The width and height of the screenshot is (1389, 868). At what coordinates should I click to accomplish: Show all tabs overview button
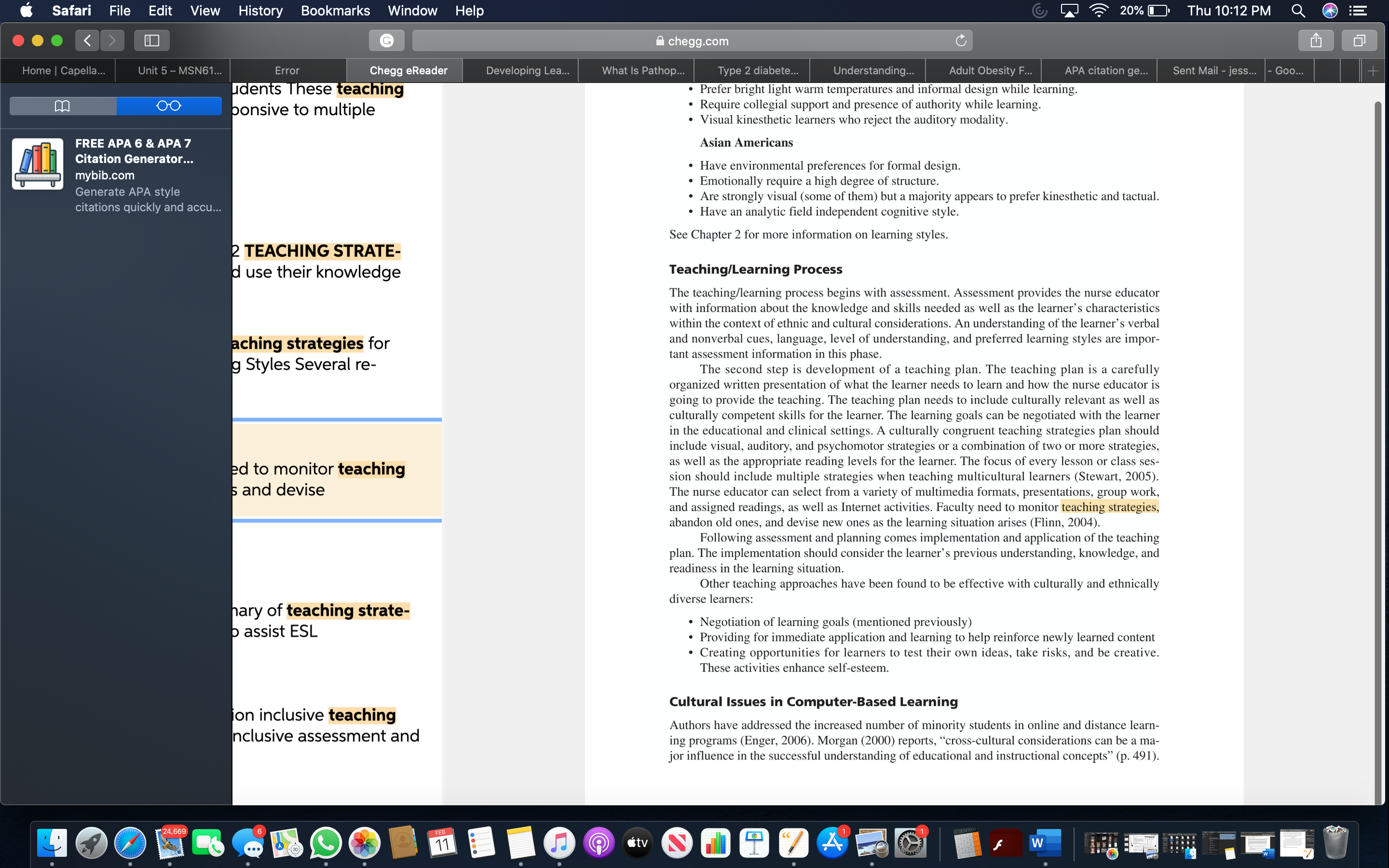click(x=1359, y=40)
